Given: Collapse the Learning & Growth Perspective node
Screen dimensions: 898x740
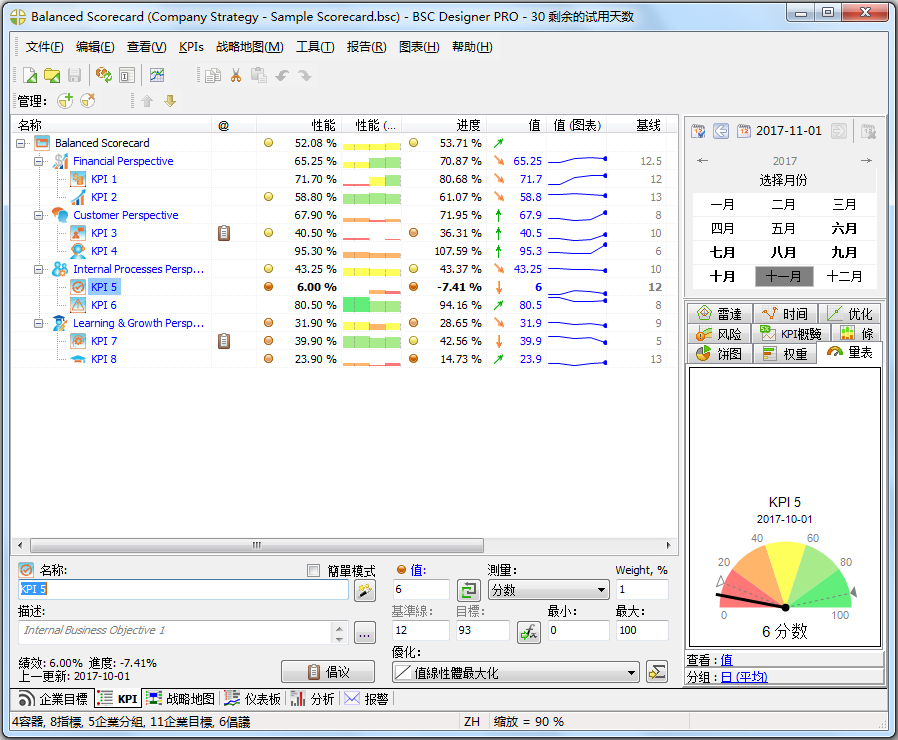Looking at the screenshot, I should pos(38,323).
